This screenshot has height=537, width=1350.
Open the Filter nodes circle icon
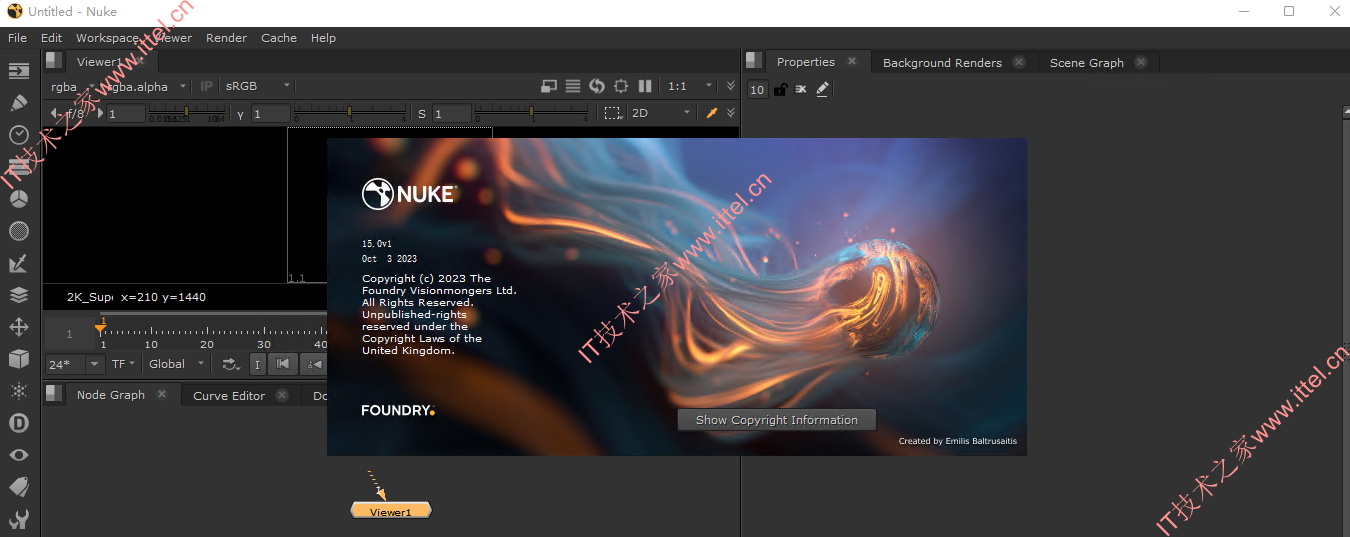click(19, 231)
